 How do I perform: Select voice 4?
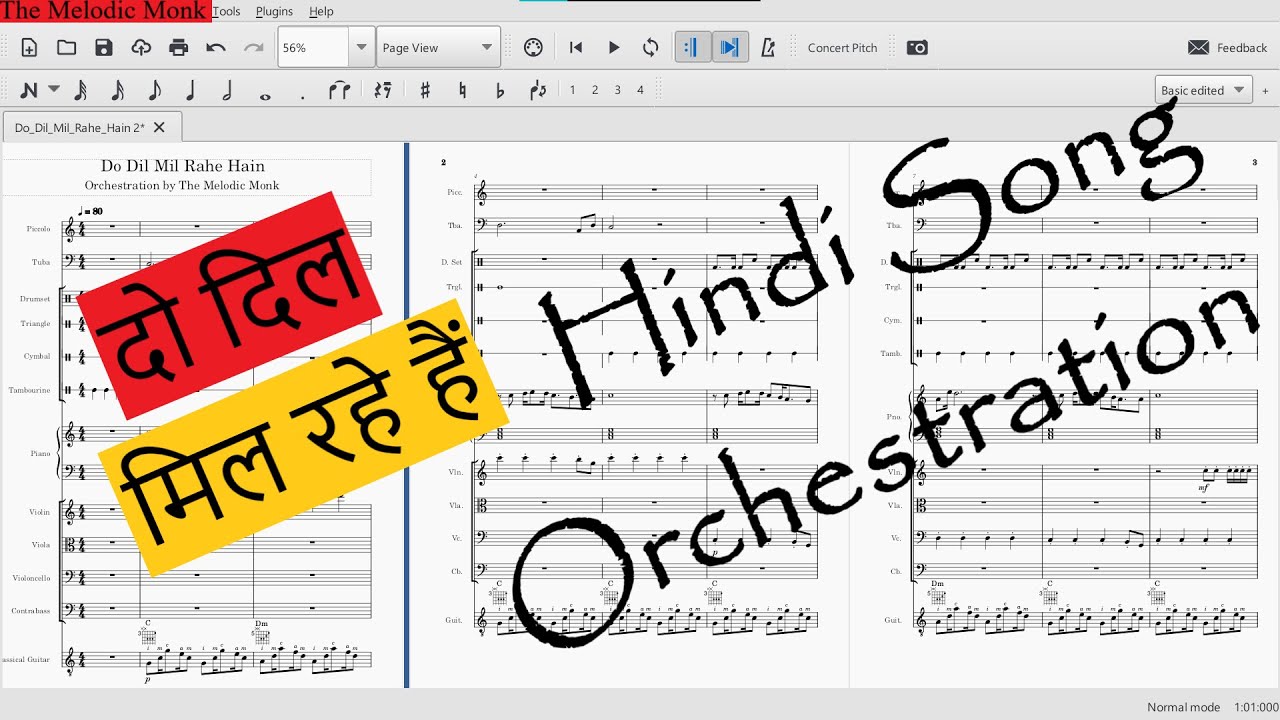pos(640,90)
